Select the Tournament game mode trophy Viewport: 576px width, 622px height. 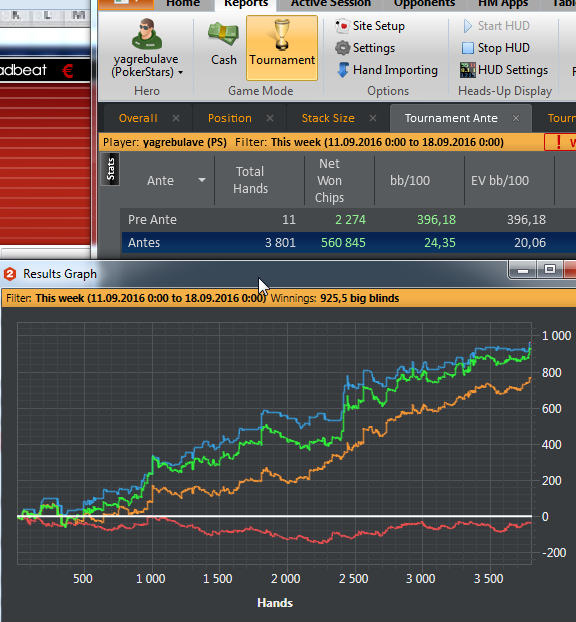pyautogui.click(x=282, y=48)
